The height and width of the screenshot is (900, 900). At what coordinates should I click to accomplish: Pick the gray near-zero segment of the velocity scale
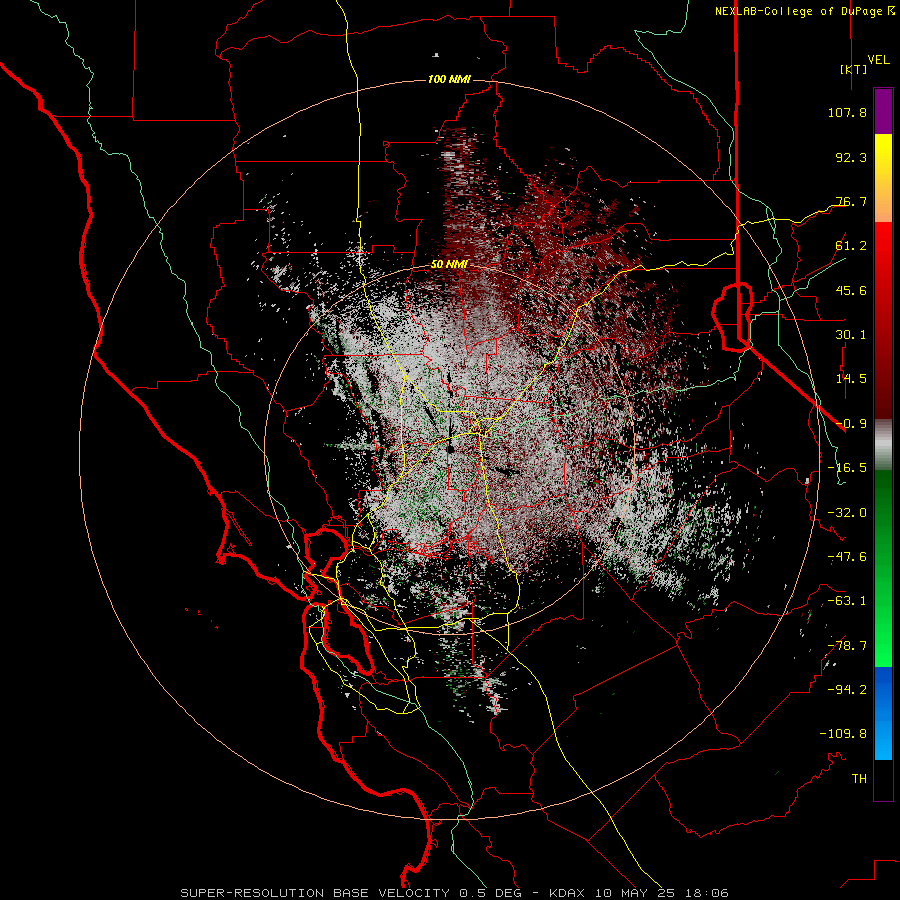883,445
